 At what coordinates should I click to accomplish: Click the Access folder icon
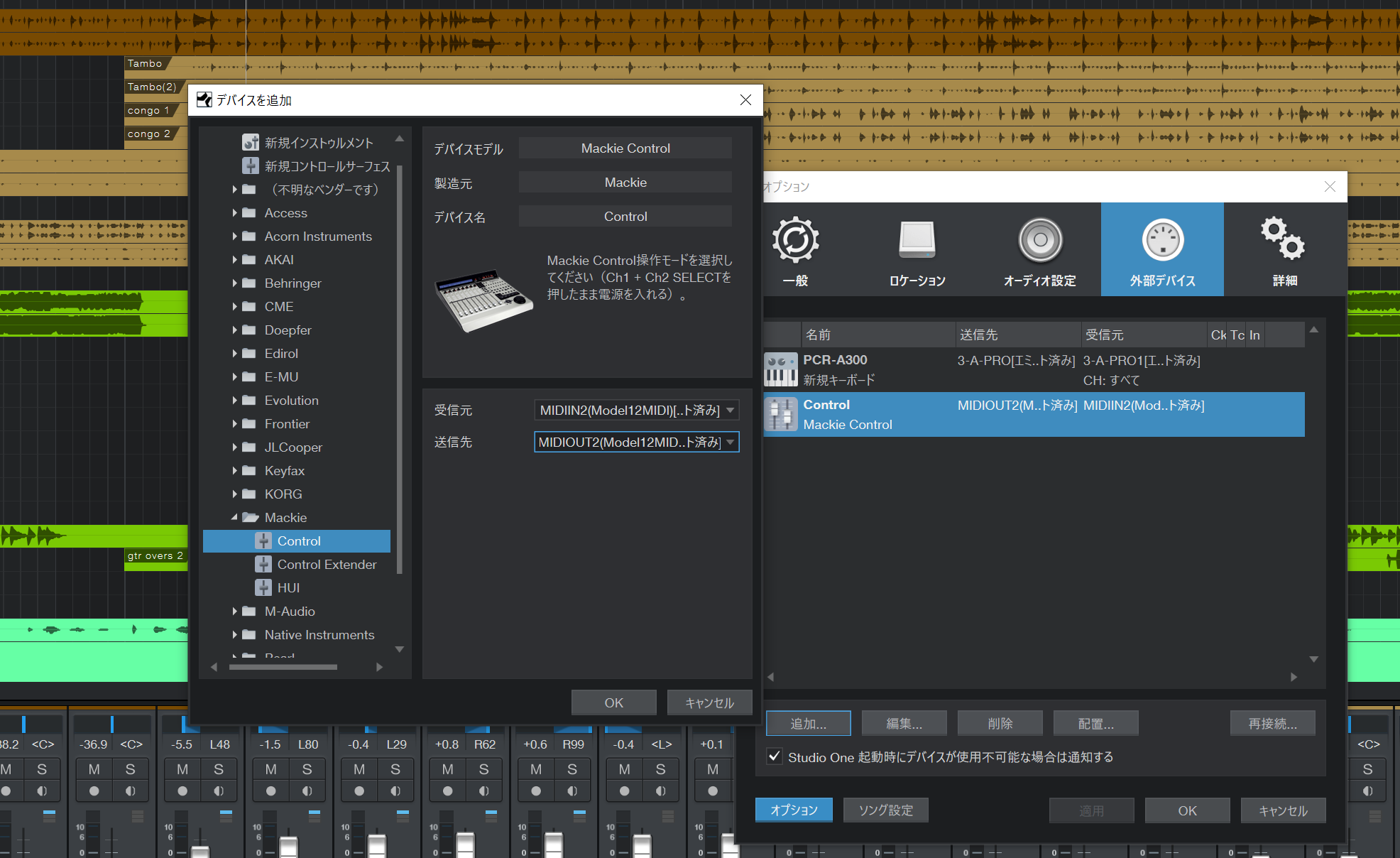click(248, 212)
